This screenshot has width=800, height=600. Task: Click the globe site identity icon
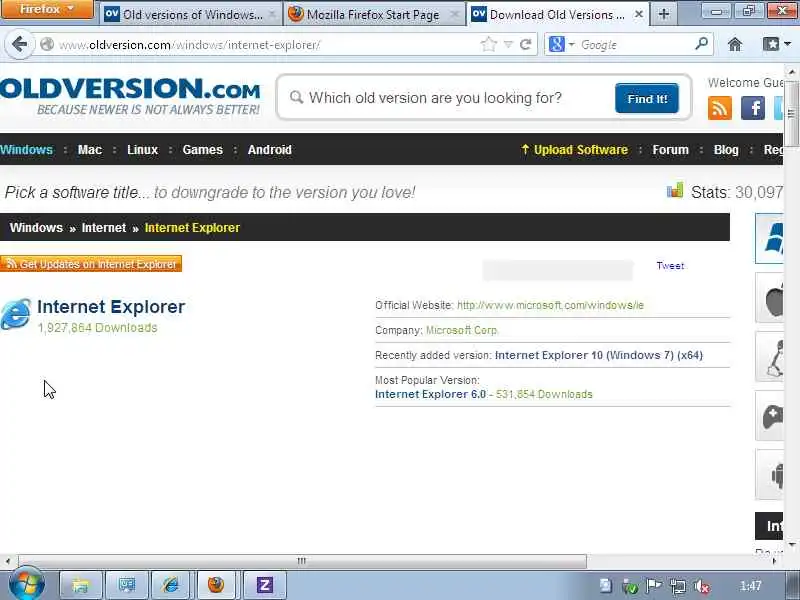tap(47, 44)
